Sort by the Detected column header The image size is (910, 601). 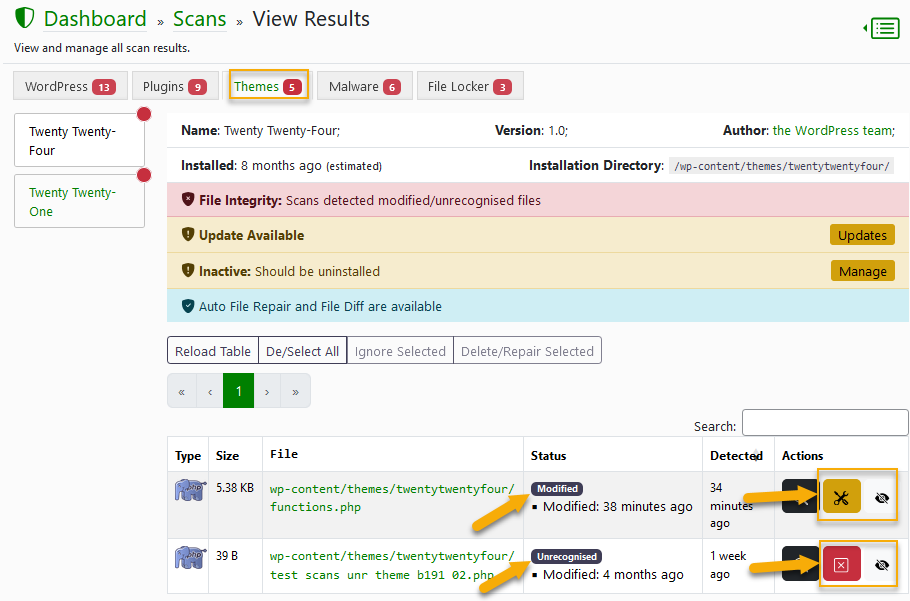(738, 455)
